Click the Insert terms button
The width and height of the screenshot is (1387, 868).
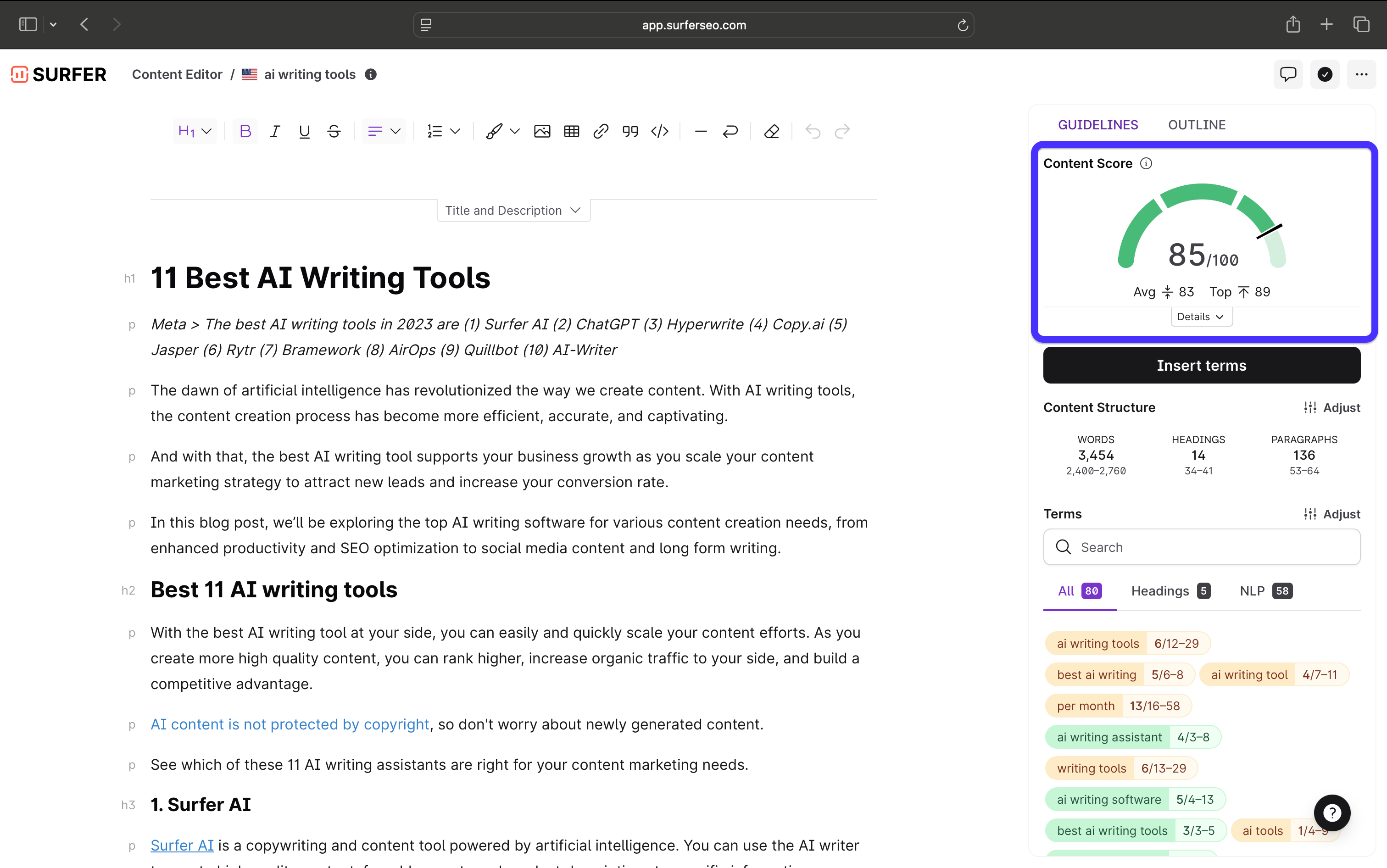1201,366
